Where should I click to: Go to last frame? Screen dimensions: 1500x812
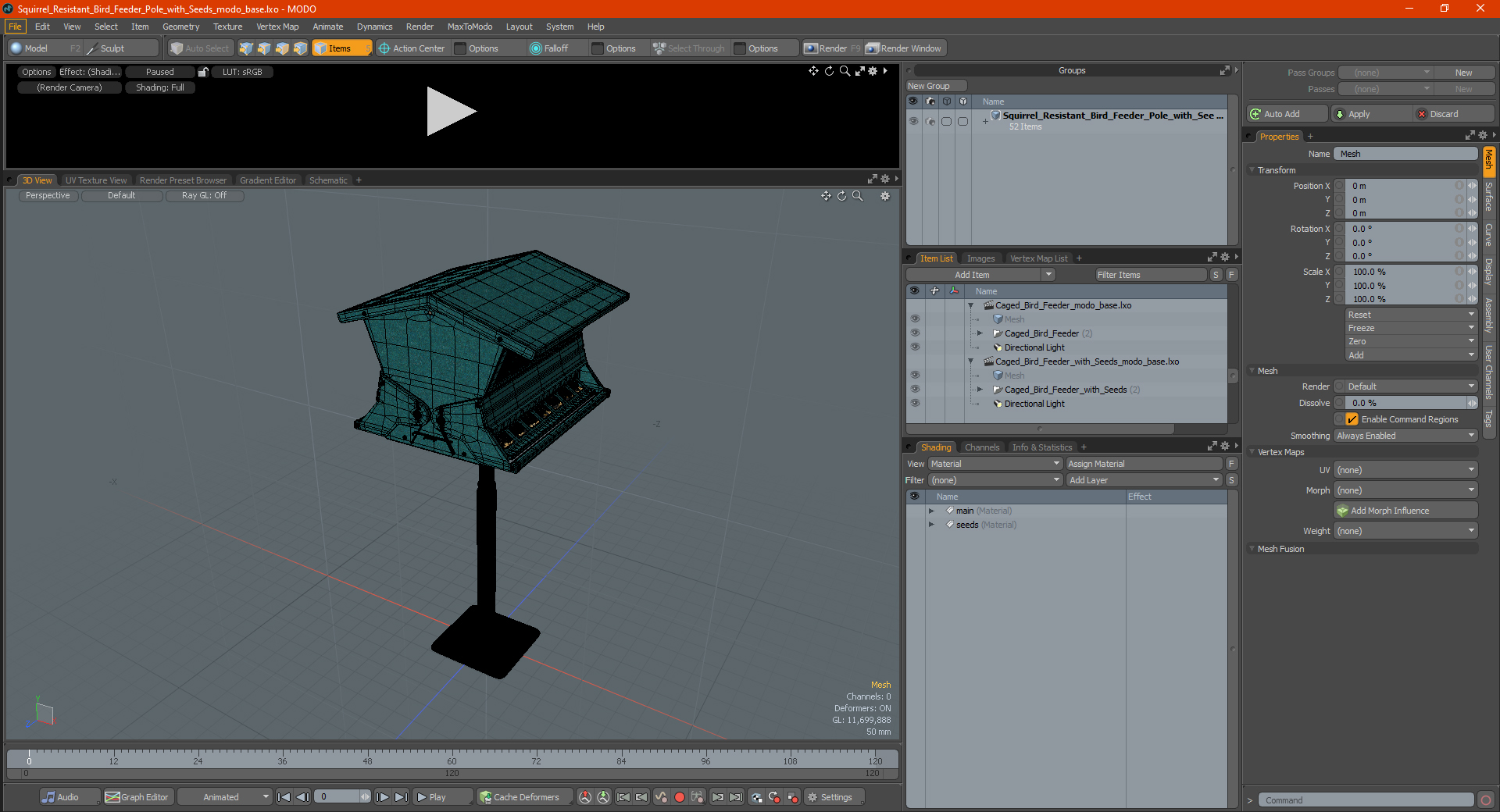pos(401,797)
